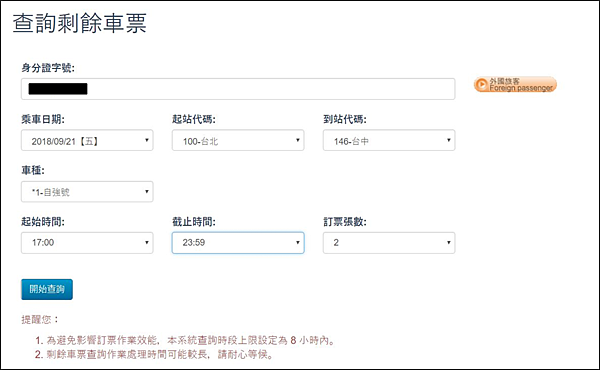The width and height of the screenshot is (600, 370).
Task: Open the 到站代碼 146-台中 dropdown
Action: [389, 140]
